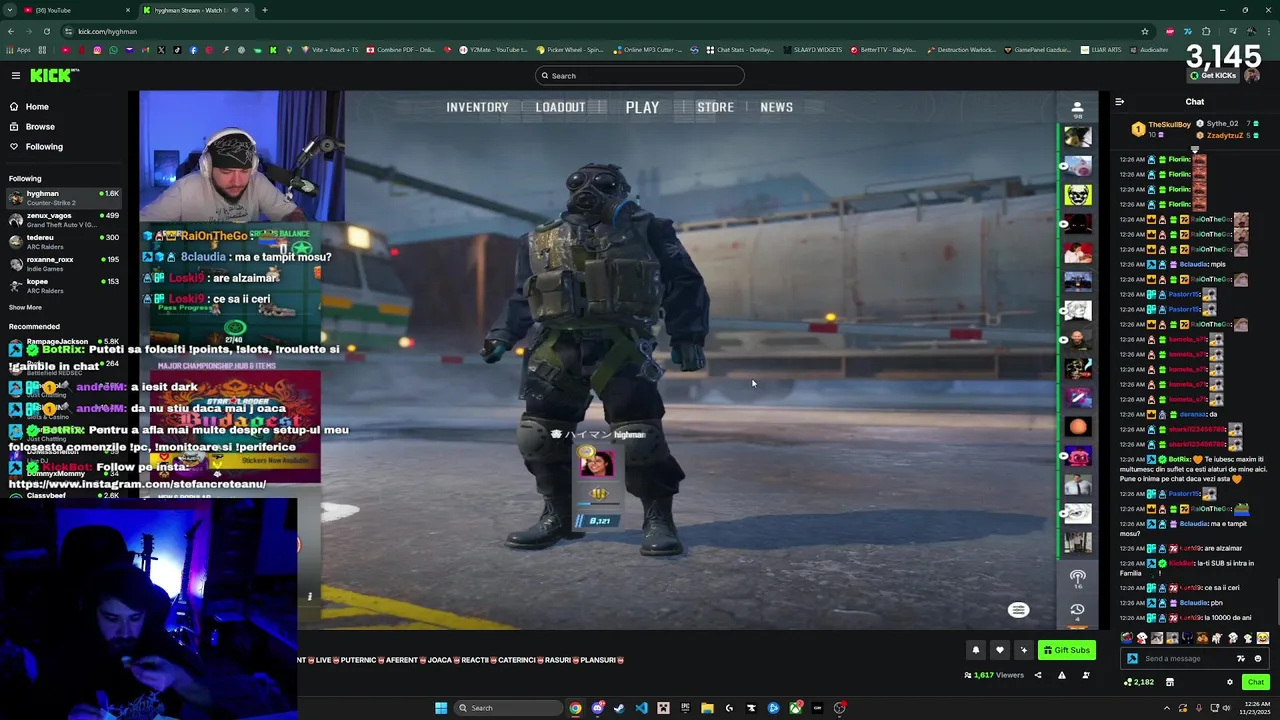Open Visual Studio Code from the taskbar
Screen dimensions: 1280x720
[641, 708]
